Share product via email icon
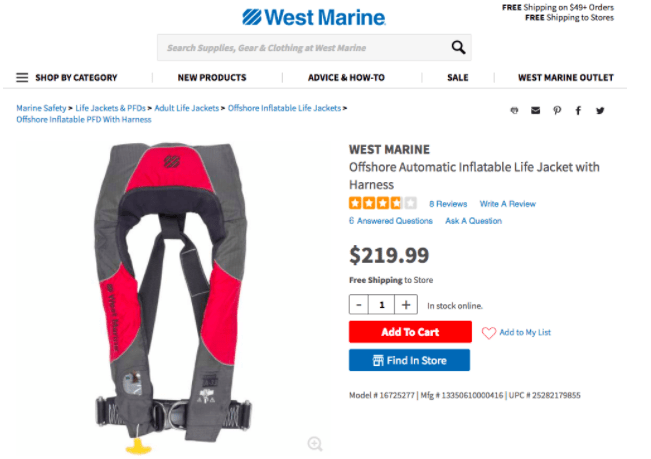Viewport: 651px width, 459px height. (x=535, y=110)
